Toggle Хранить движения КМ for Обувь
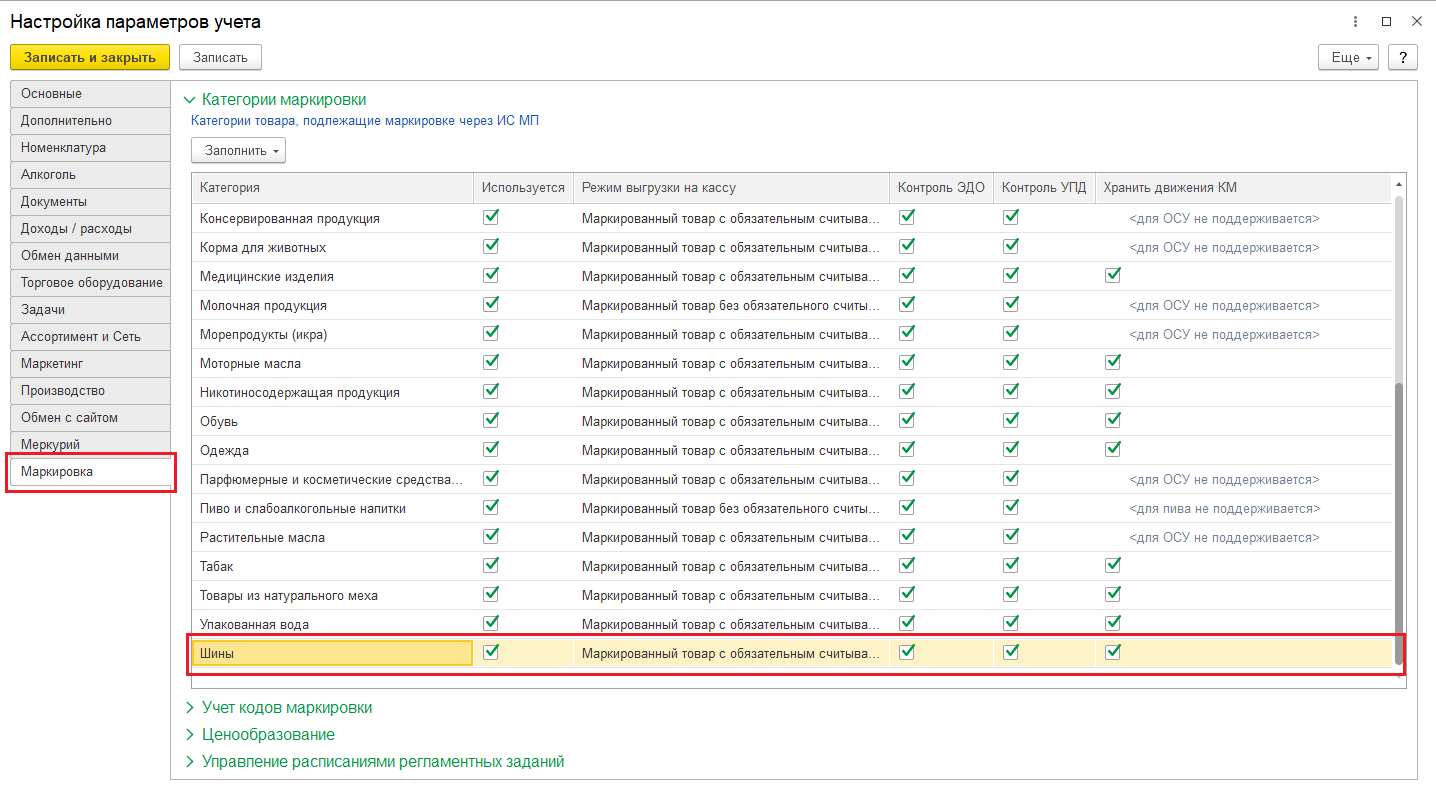The width and height of the screenshot is (1436, 792). [1113, 420]
